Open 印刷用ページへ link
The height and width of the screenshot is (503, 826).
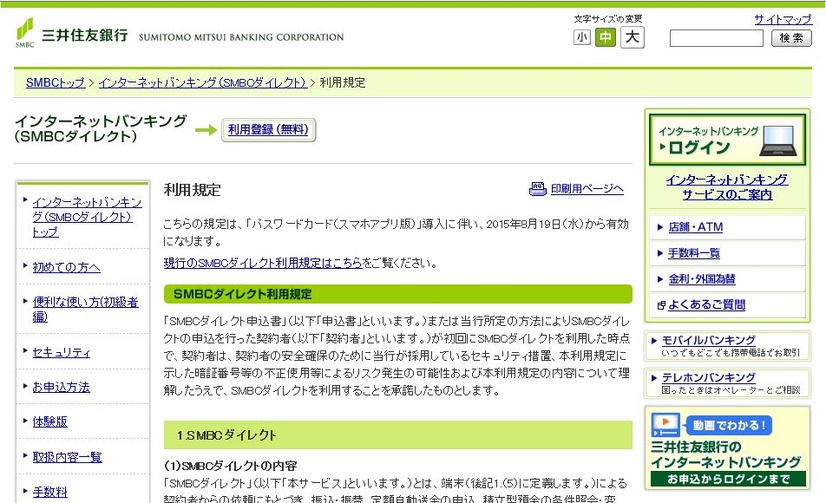pyautogui.click(x=587, y=189)
